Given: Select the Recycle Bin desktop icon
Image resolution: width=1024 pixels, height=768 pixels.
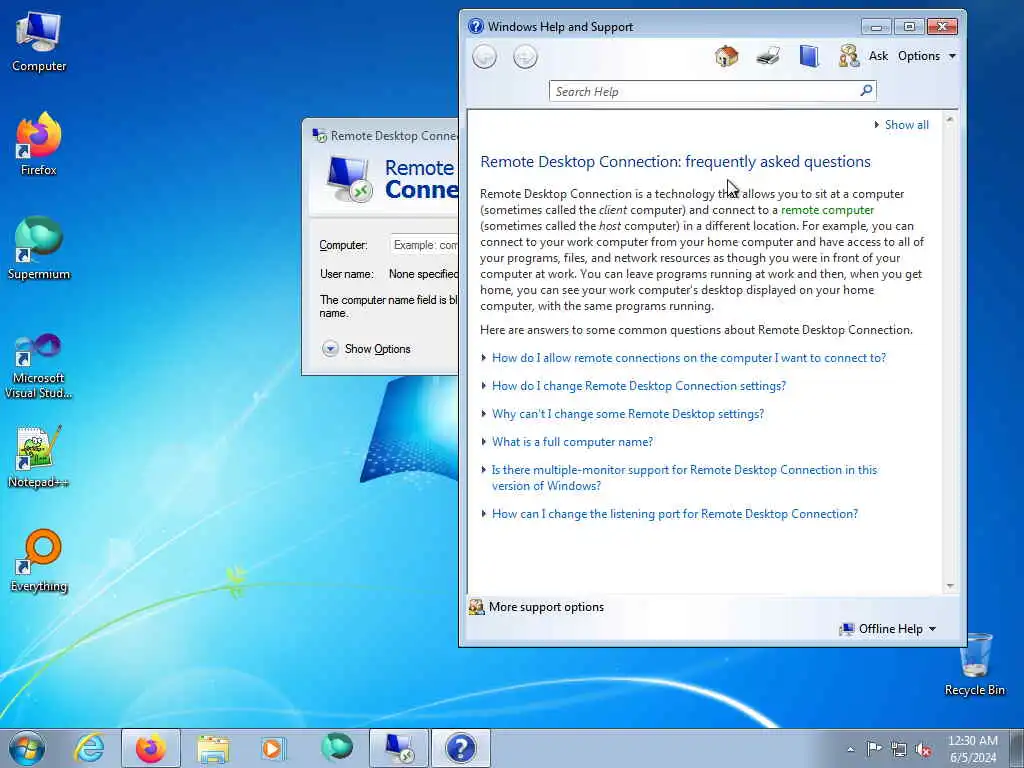Looking at the screenshot, I should coord(974,665).
